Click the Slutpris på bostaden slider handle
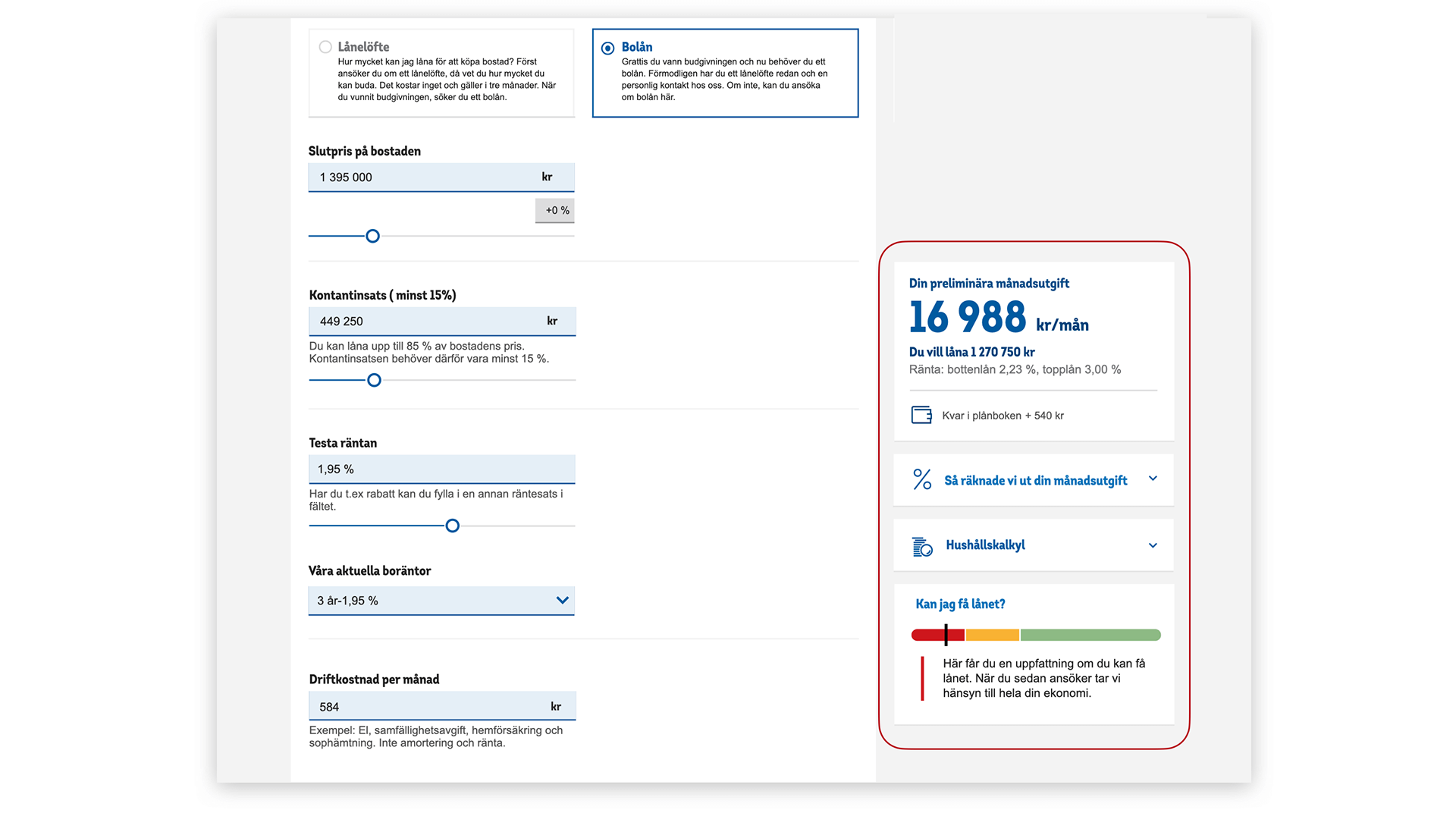The height and width of the screenshot is (813, 1456). click(x=372, y=236)
